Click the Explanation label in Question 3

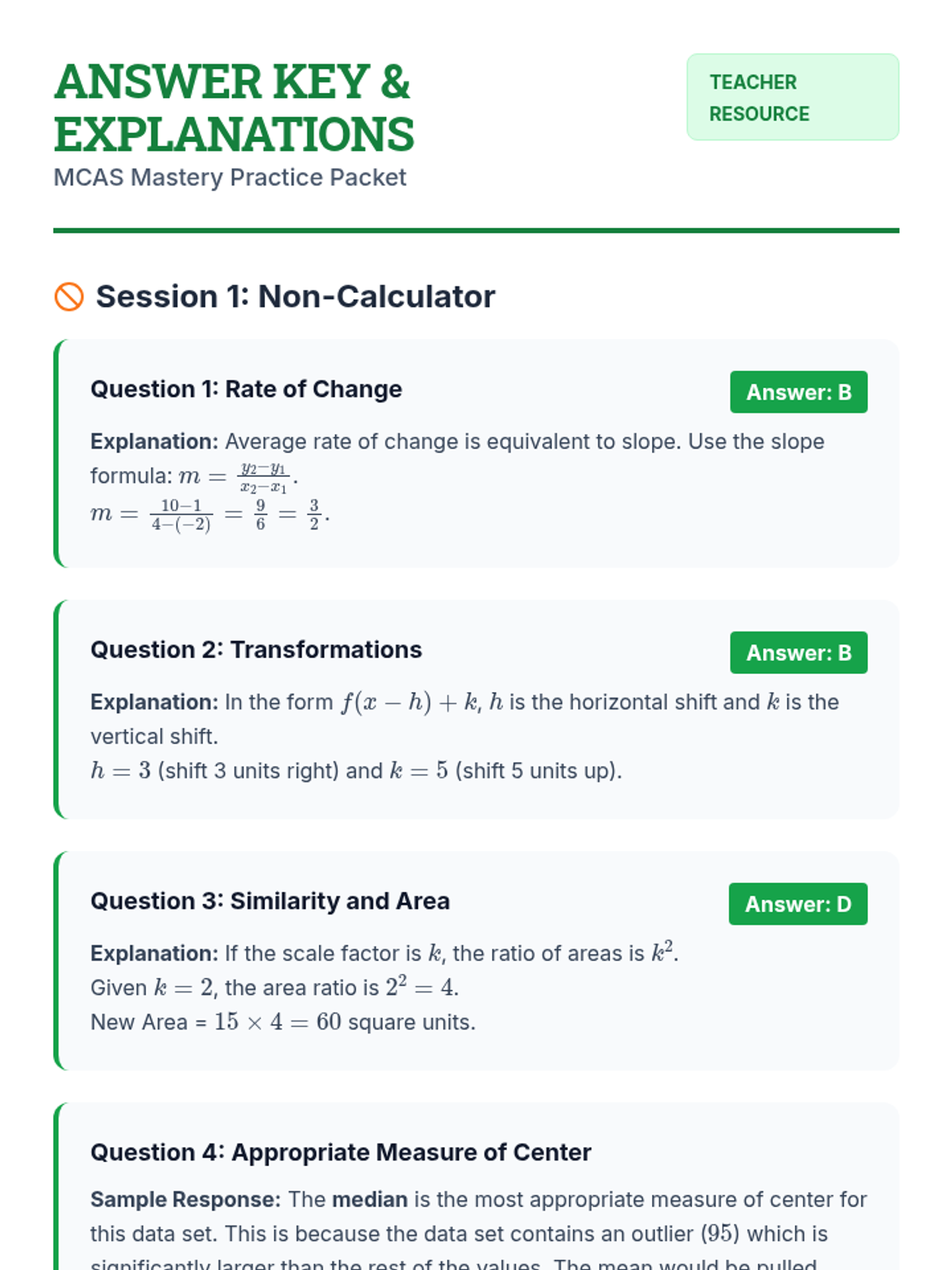pos(154,953)
